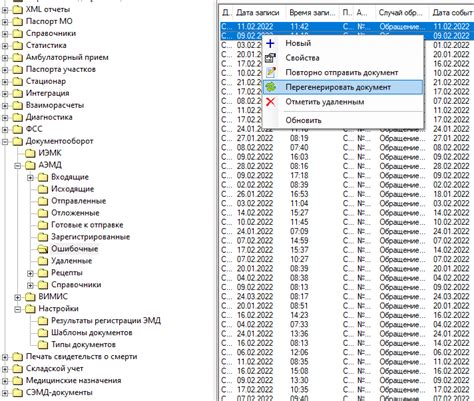
Task: Expand the 'Рецепты' subfolder node
Action: tap(30, 273)
